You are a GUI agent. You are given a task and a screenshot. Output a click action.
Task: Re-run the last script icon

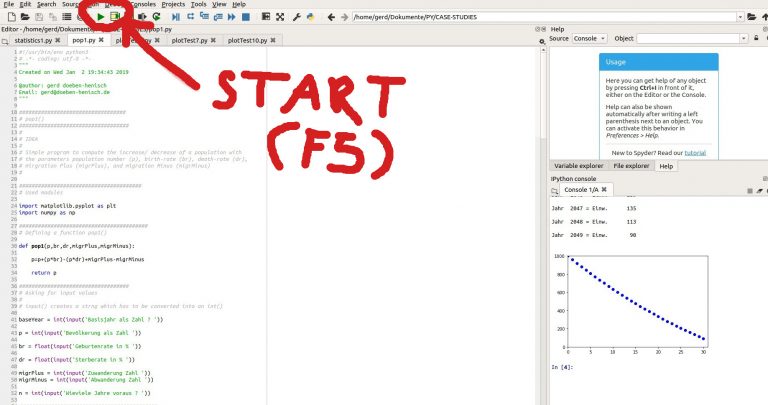click(x=157, y=17)
